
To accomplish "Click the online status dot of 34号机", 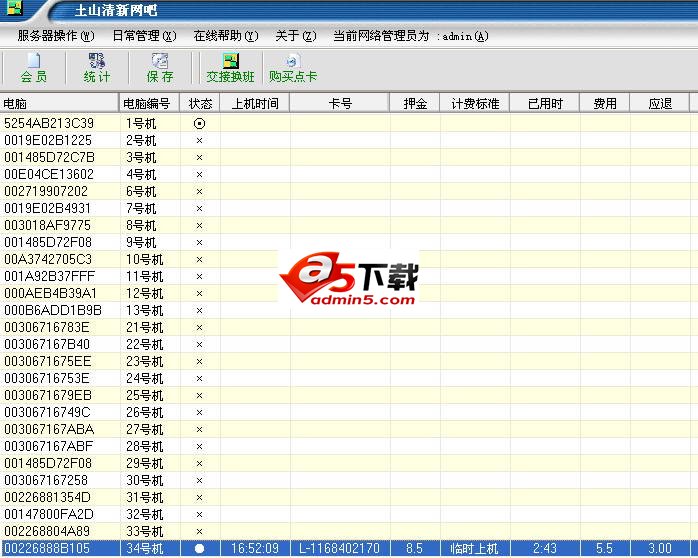I will [199, 549].
